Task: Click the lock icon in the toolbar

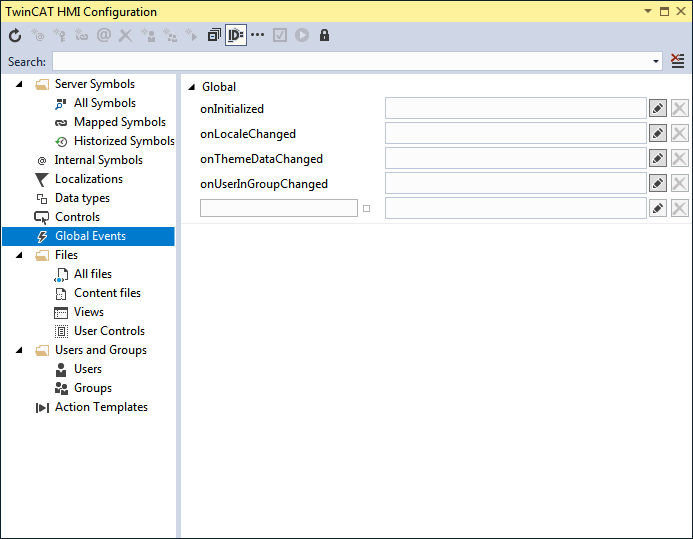Action: [x=324, y=35]
